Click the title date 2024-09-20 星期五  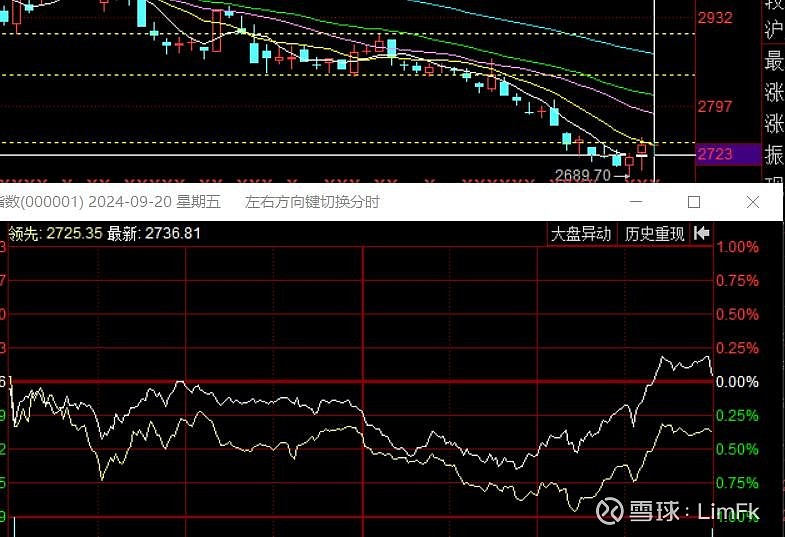point(154,202)
